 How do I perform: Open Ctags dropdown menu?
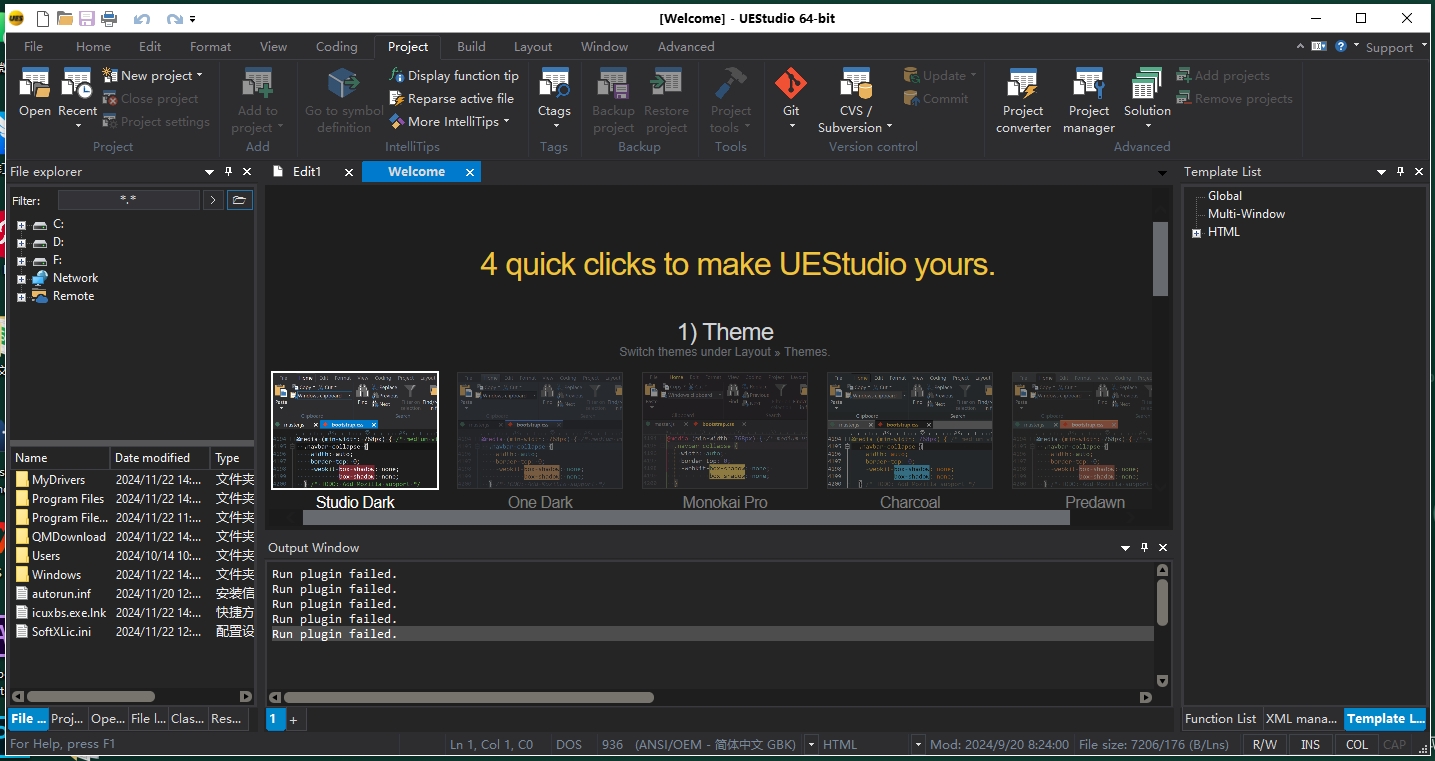click(x=555, y=126)
